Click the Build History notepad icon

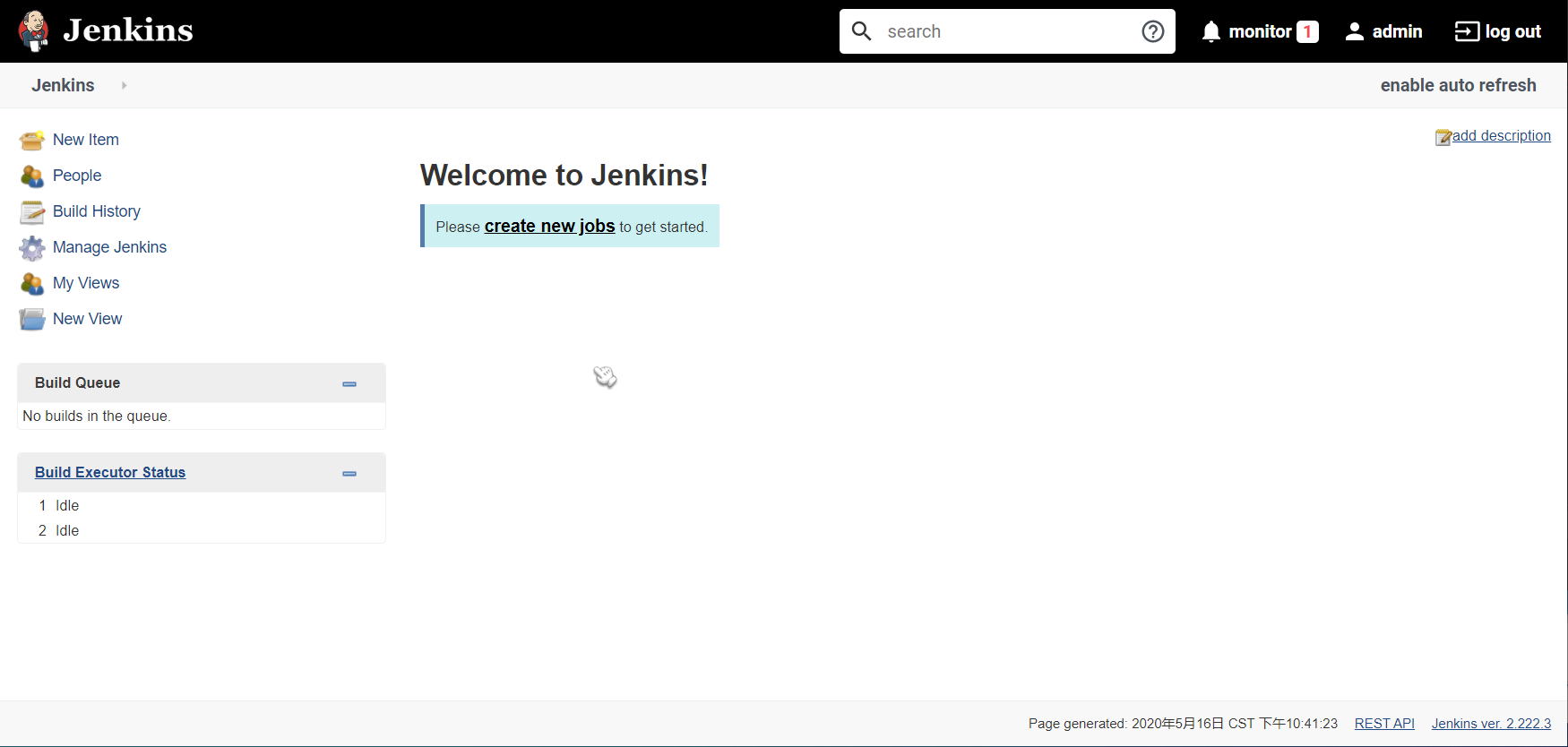tap(32, 211)
